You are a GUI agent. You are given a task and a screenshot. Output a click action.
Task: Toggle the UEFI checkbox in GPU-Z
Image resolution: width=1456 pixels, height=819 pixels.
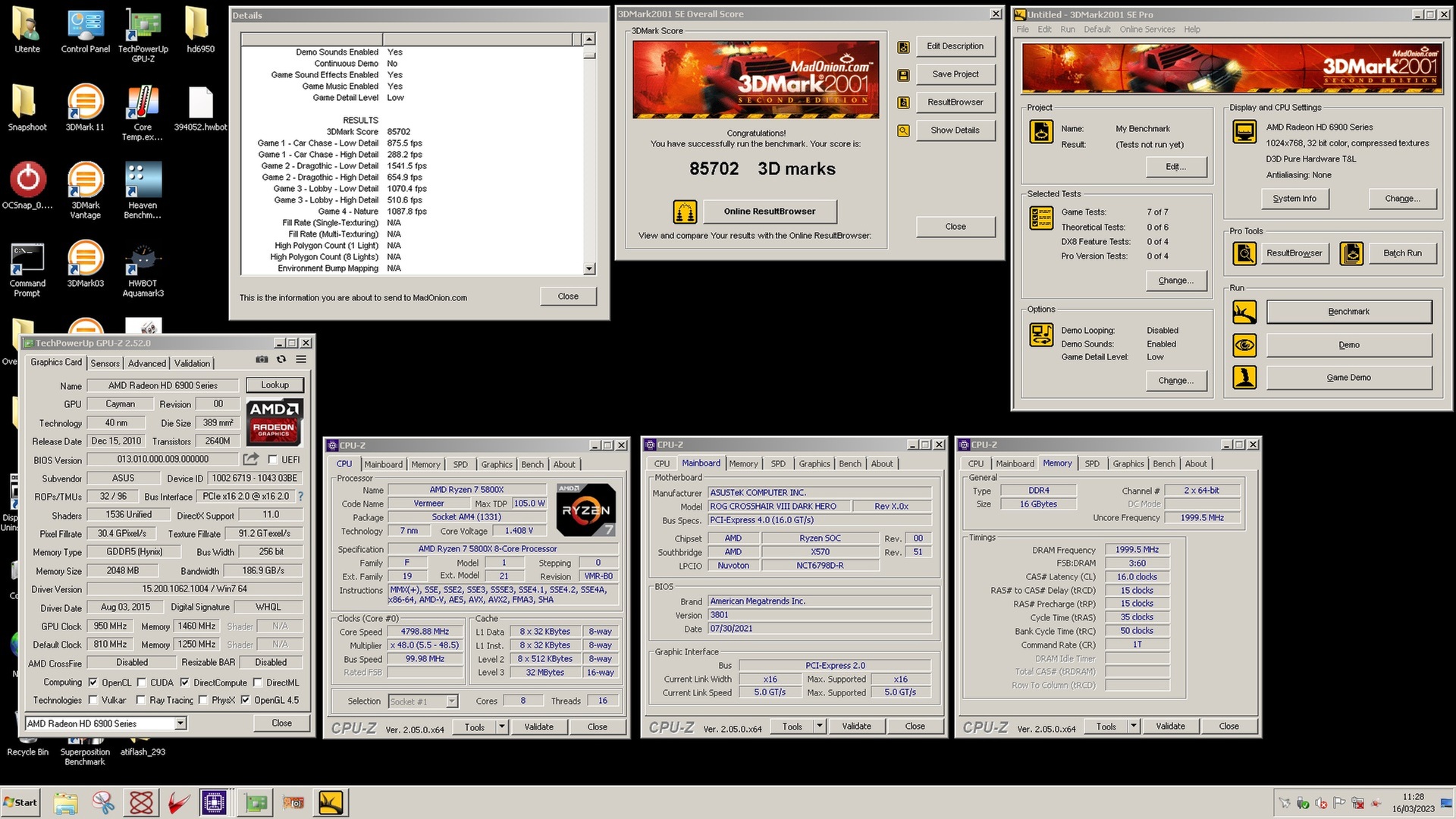[x=273, y=460]
